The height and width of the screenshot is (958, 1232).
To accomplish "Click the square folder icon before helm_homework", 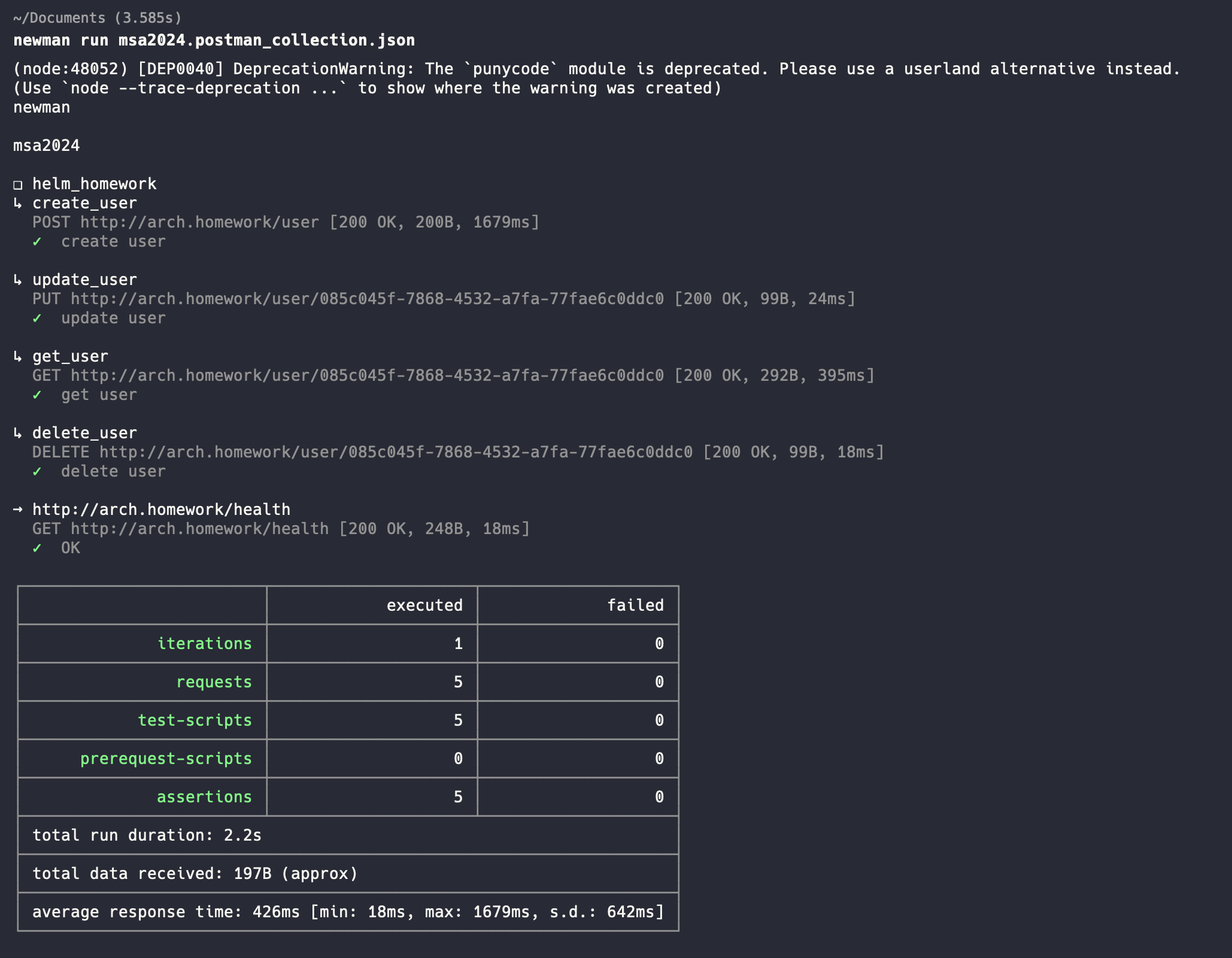I will pos(18,185).
